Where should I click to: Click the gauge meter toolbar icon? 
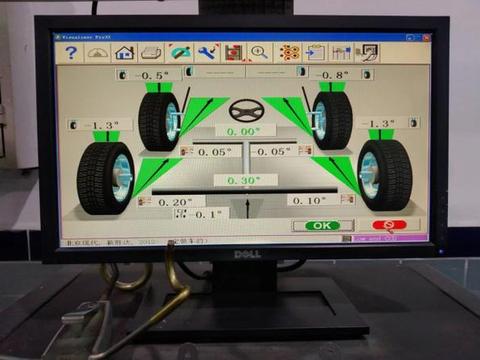pos(98,53)
